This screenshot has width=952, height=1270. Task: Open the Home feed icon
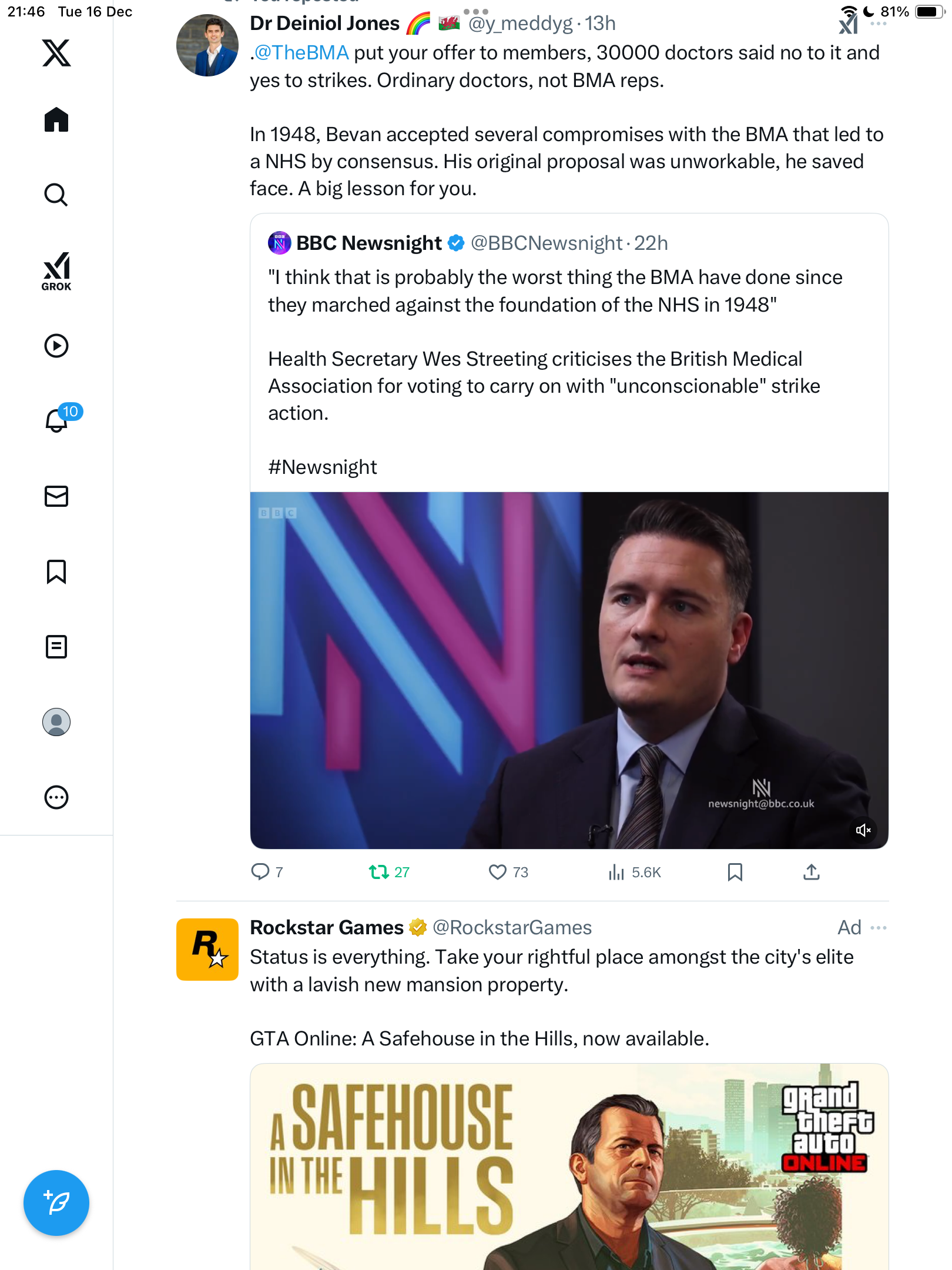tap(56, 120)
